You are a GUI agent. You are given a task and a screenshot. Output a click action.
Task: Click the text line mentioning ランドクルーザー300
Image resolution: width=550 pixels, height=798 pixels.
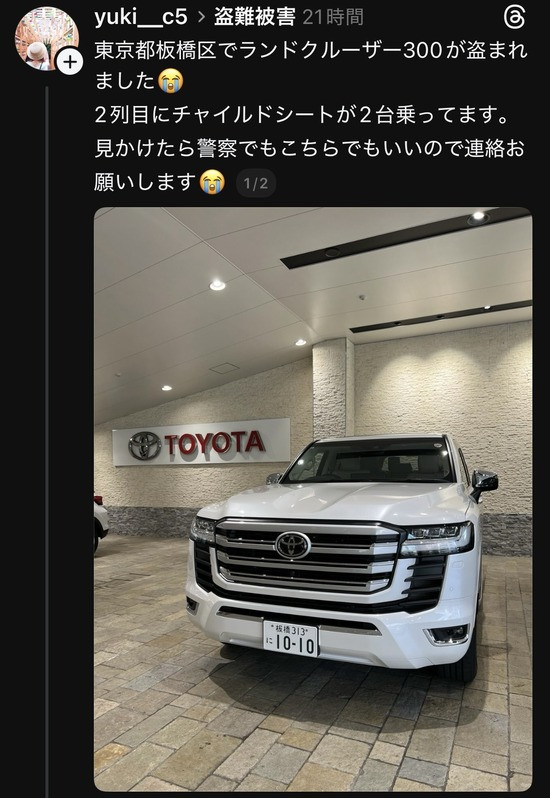point(311,51)
